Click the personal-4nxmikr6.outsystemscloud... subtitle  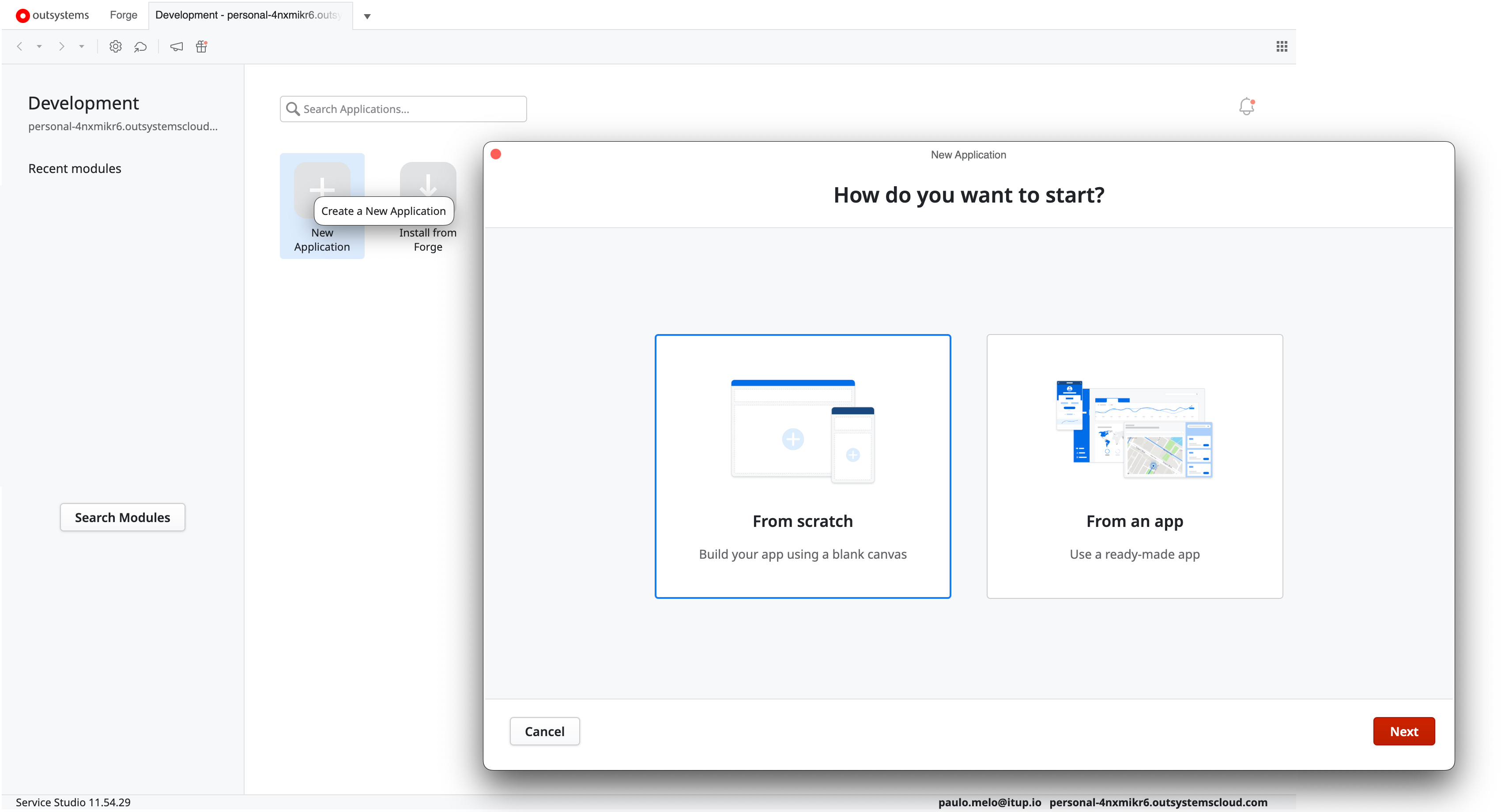[x=123, y=126]
